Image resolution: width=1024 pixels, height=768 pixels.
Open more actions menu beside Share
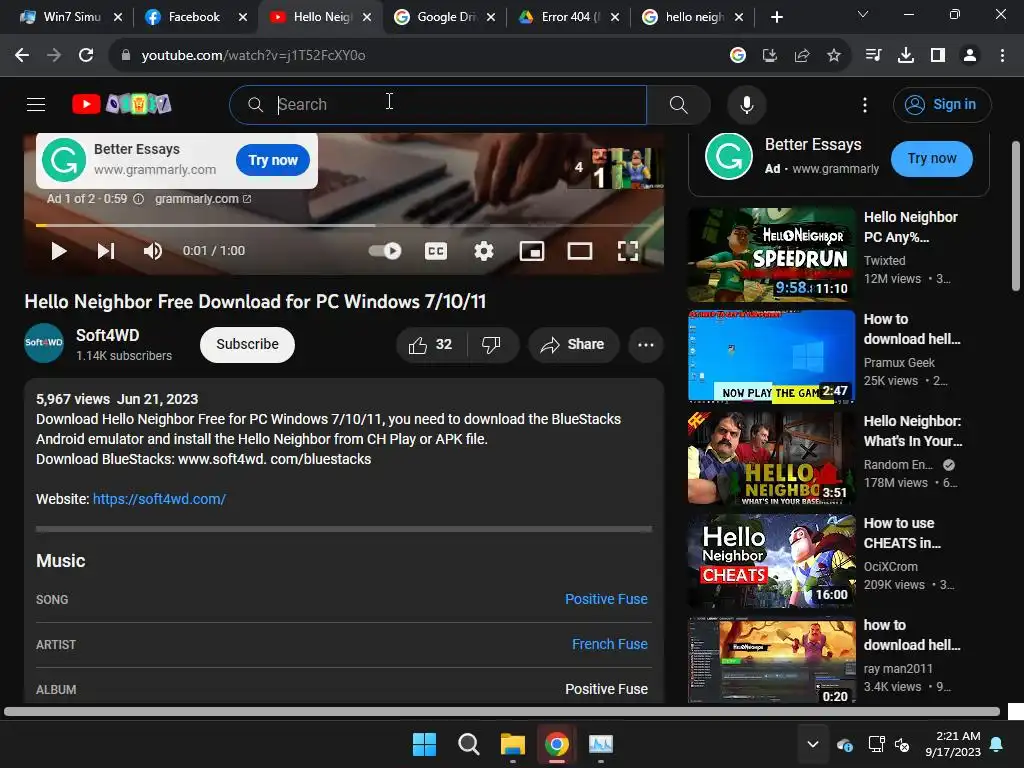[x=645, y=345]
